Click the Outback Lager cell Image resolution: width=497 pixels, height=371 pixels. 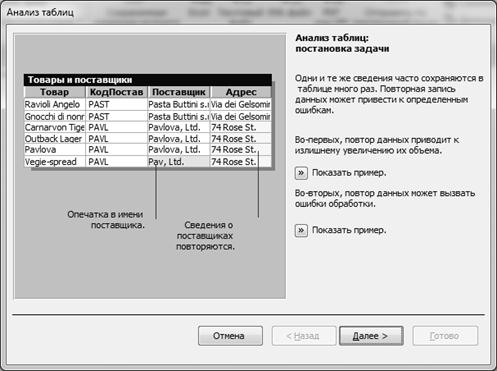55,139
